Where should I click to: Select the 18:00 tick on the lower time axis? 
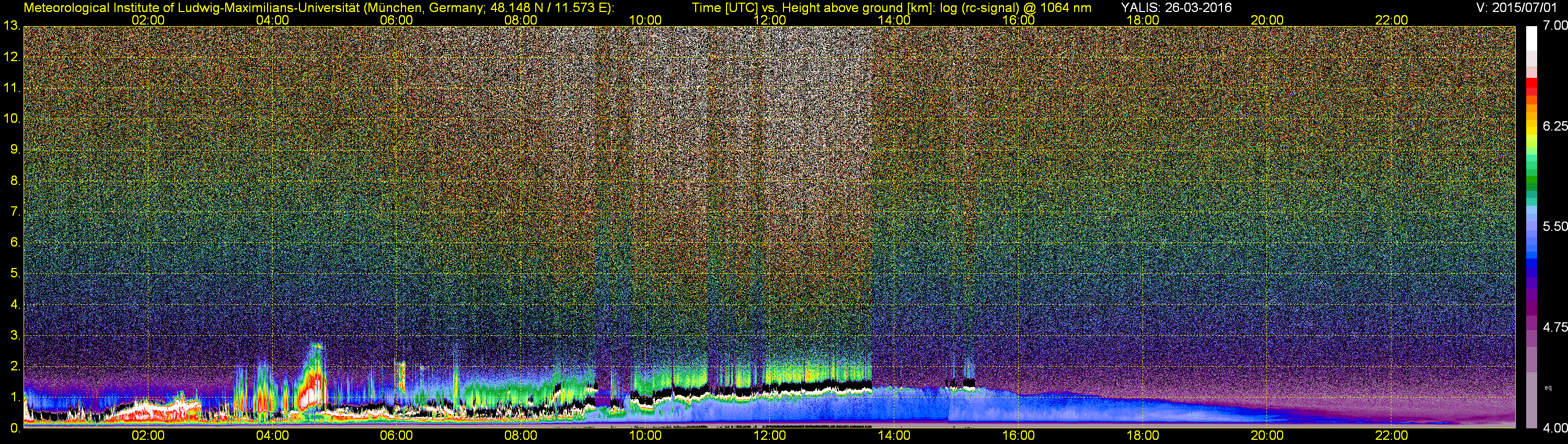pyautogui.click(x=1143, y=436)
